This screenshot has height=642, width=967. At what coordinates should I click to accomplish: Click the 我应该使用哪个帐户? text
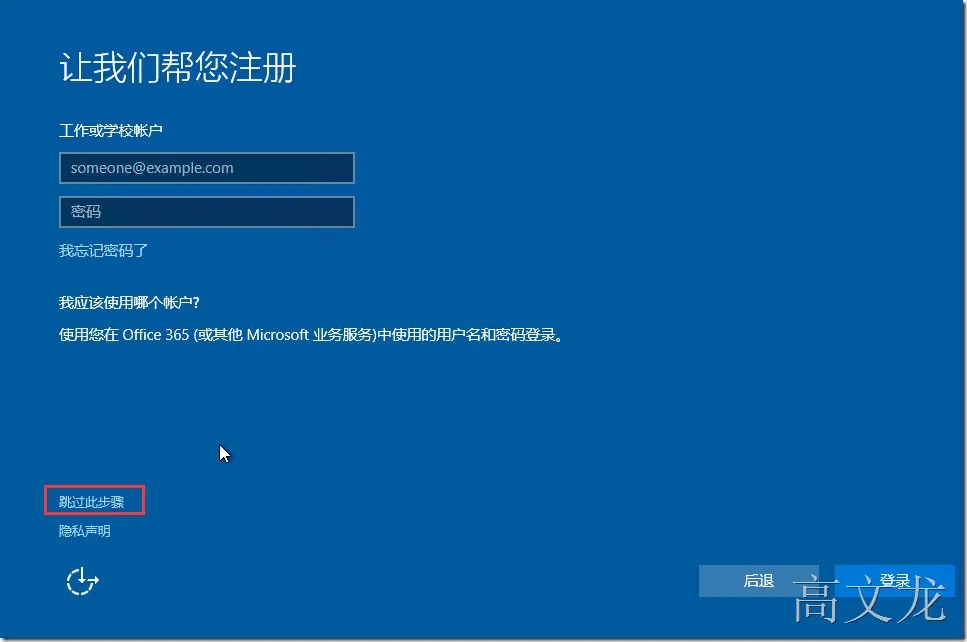pos(129,302)
